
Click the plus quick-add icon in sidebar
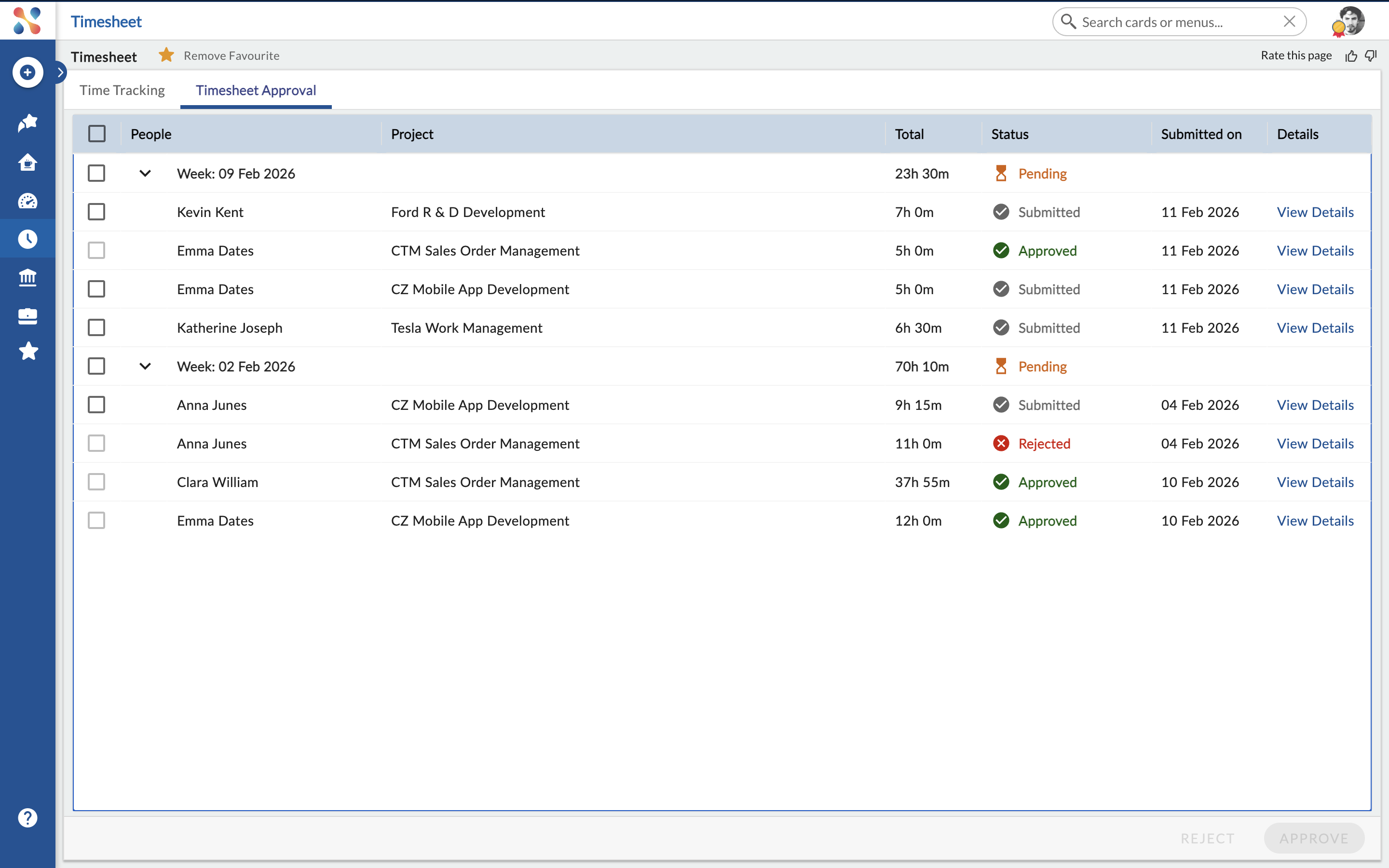[x=27, y=72]
